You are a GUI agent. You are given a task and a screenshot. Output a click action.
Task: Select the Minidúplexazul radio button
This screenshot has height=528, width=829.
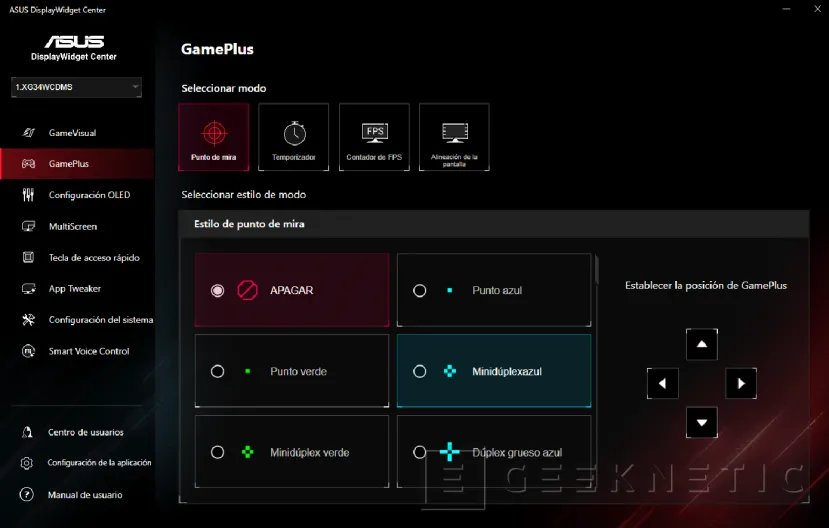(x=420, y=372)
